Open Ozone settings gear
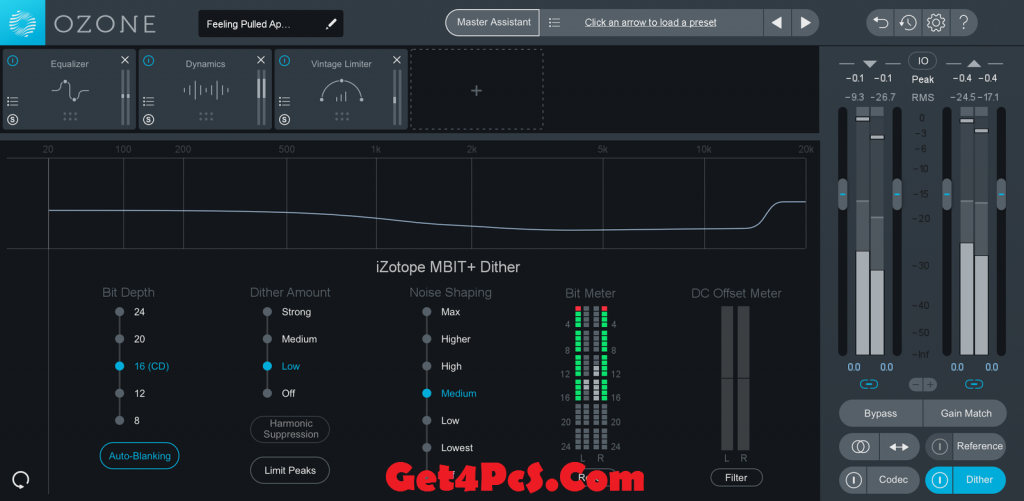Viewport: 1024px width, 501px height. 935,22
